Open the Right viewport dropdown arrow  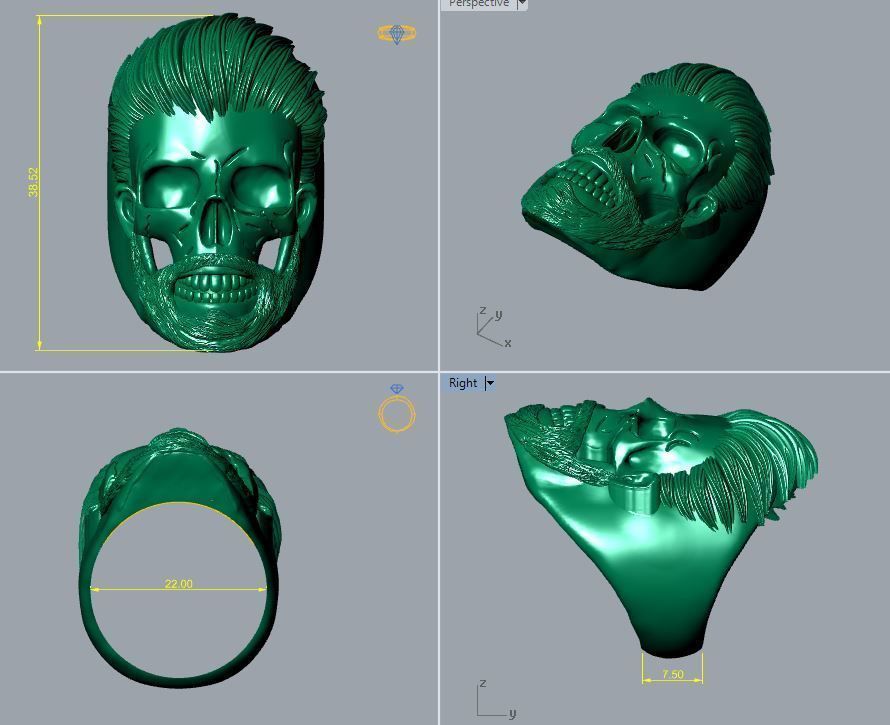490,383
